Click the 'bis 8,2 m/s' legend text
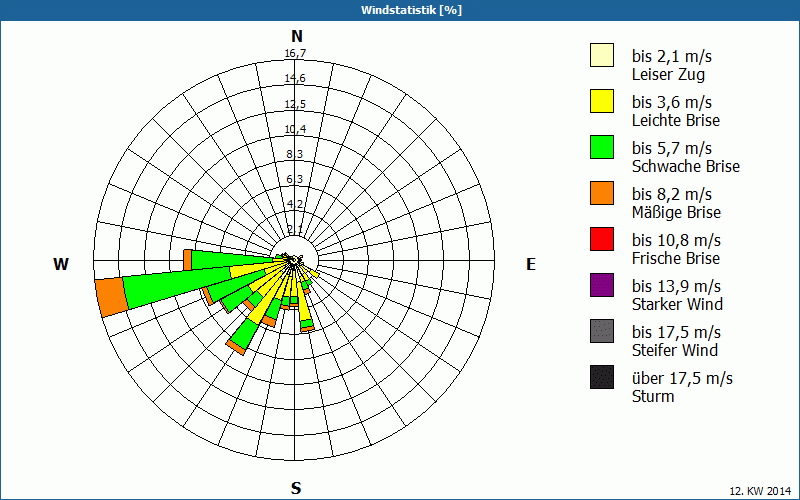 (671, 193)
